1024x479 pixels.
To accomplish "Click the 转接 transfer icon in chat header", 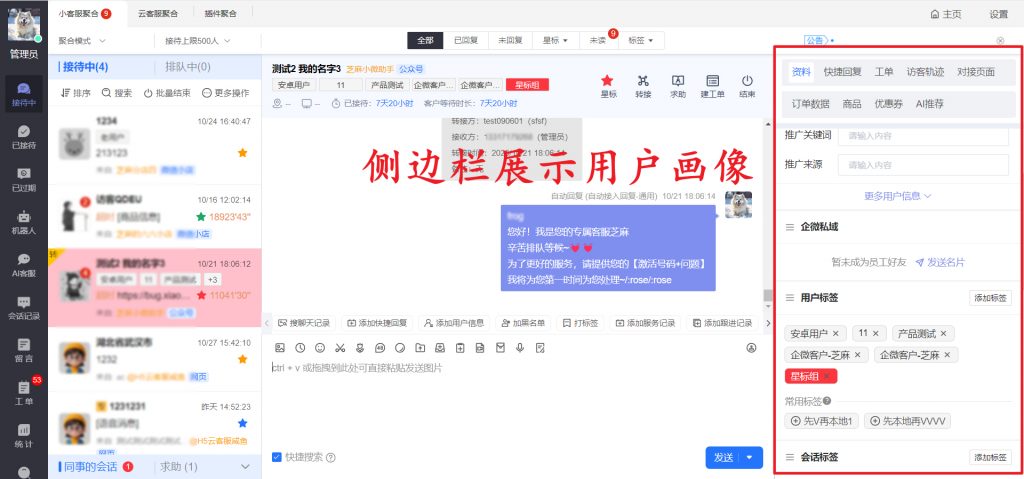I will tap(643, 85).
